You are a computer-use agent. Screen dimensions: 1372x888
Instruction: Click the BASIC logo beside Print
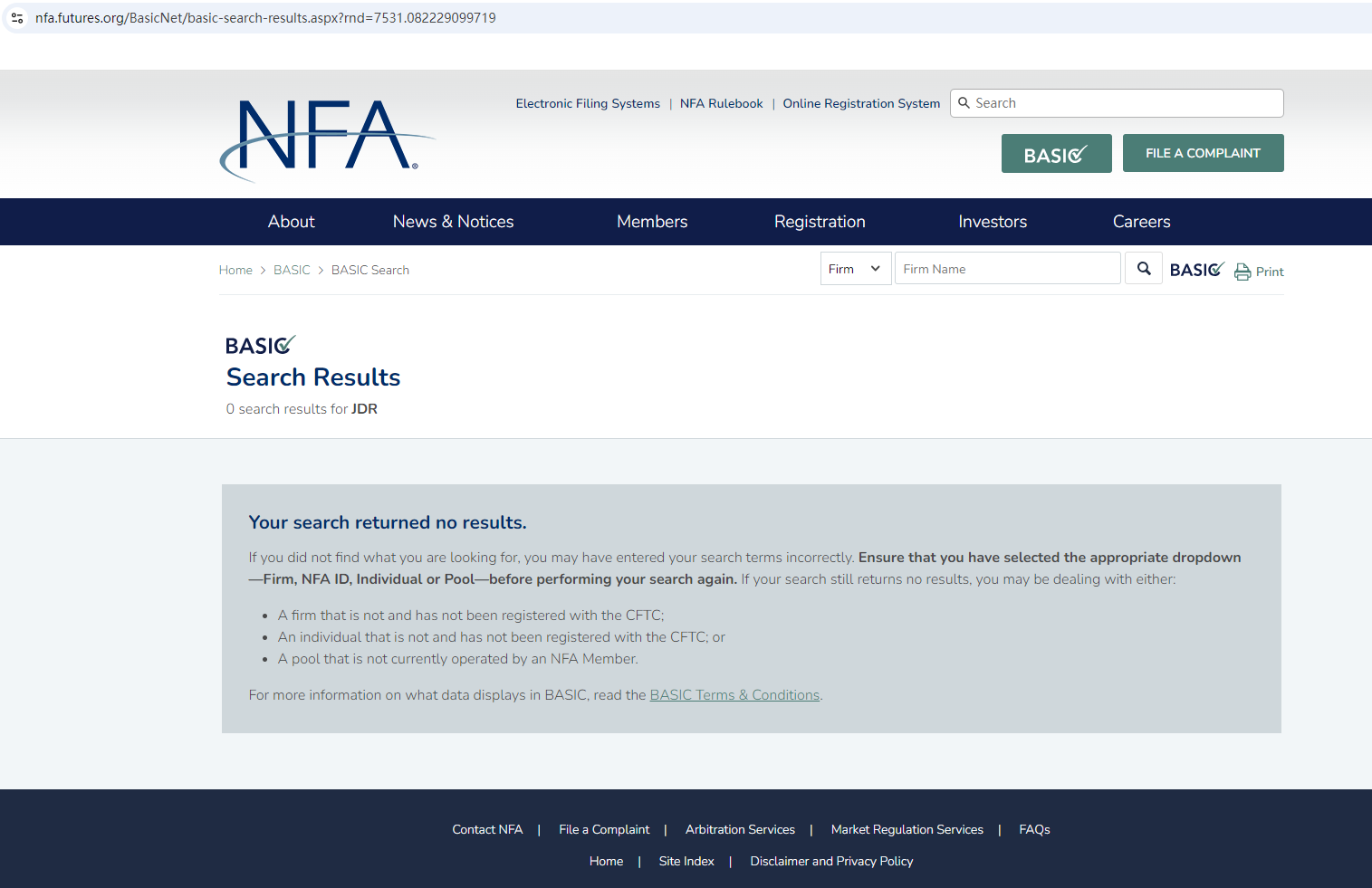[1196, 270]
